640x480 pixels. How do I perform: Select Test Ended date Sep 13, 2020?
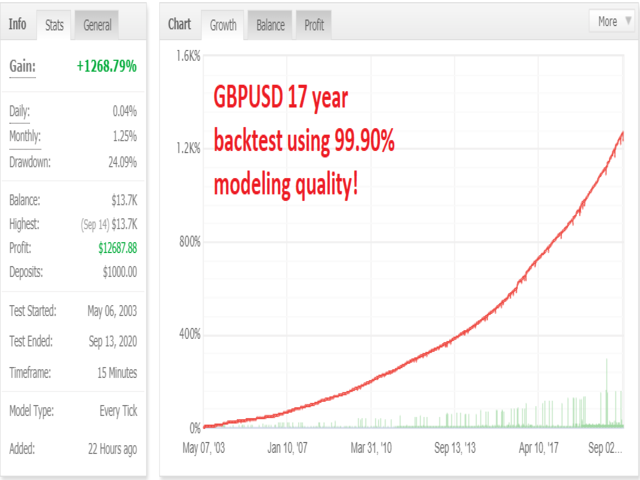pos(113,341)
